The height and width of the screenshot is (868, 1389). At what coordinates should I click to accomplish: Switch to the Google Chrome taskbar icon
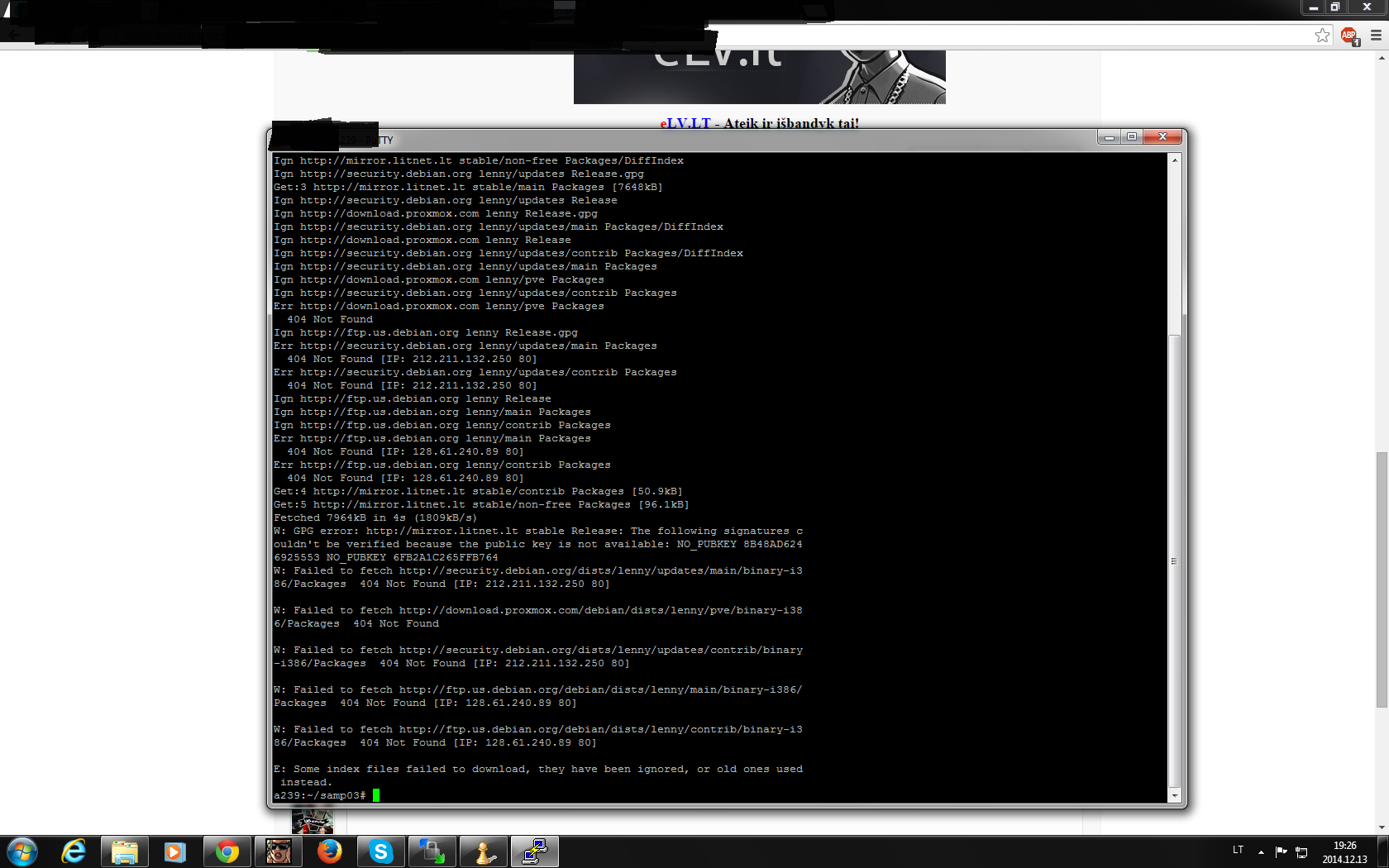tap(227, 851)
